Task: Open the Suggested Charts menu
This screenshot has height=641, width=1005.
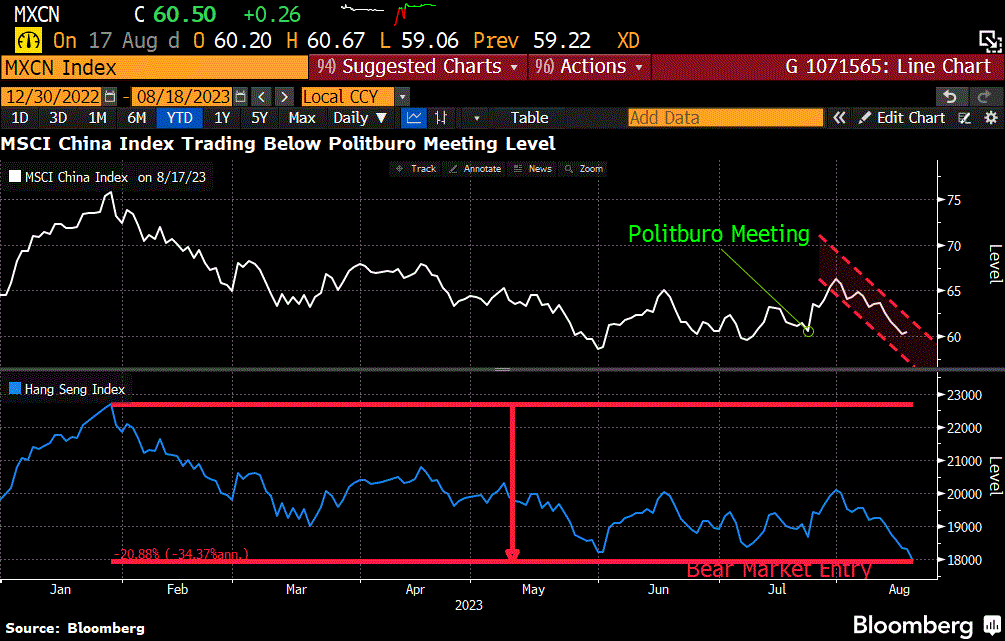Action: pyautogui.click(x=418, y=67)
